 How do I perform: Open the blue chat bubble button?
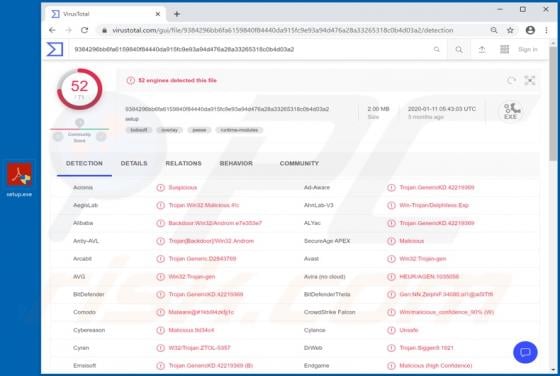click(x=525, y=352)
